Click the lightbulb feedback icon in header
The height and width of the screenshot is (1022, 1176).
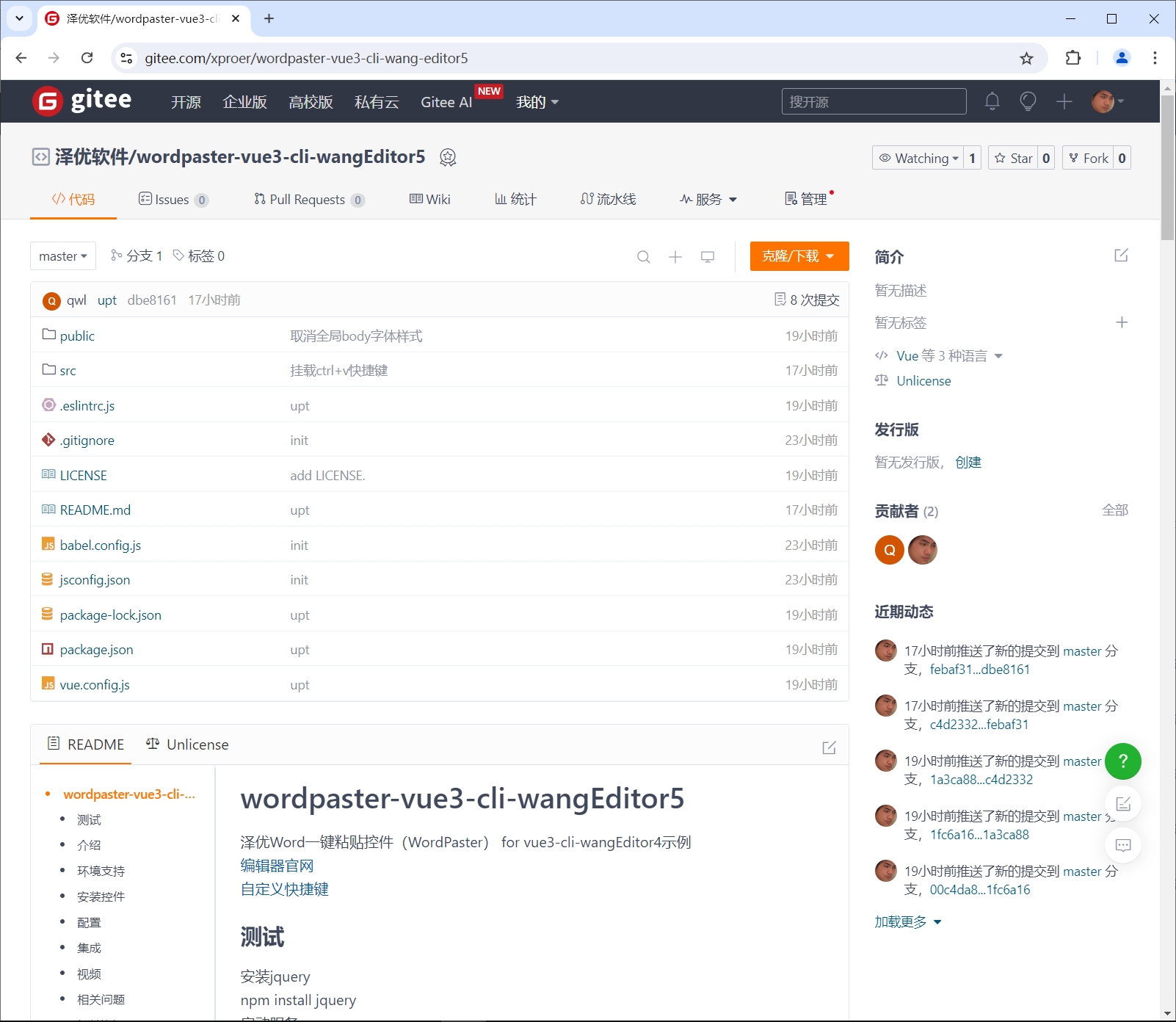pyautogui.click(x=1028, y=101)
